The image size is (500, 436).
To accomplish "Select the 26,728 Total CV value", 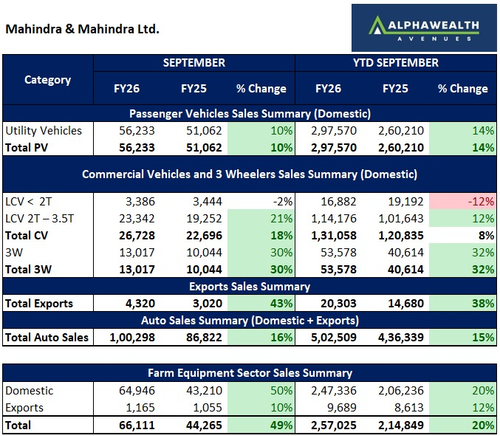I will pos(137,236).
